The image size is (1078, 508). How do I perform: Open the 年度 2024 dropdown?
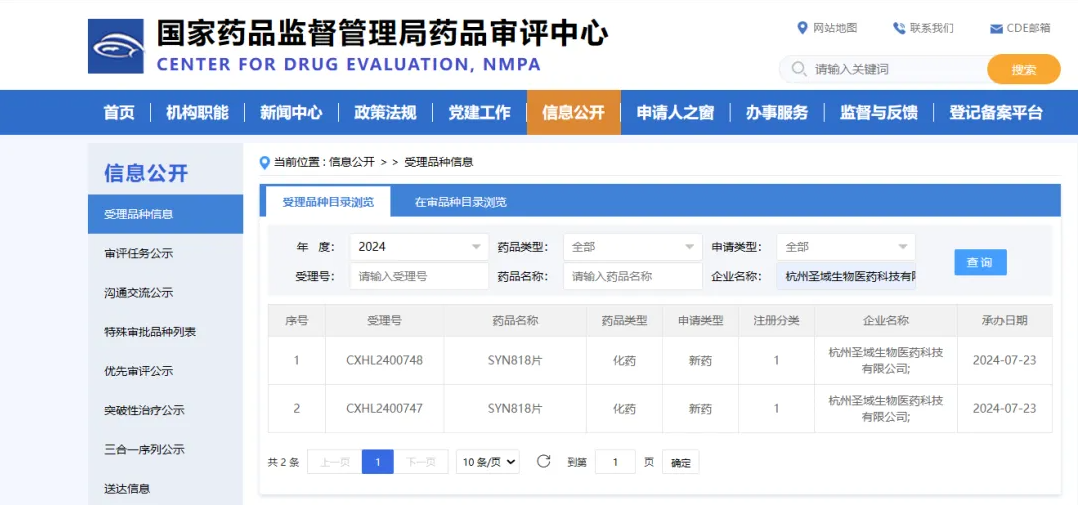[419, 247]
